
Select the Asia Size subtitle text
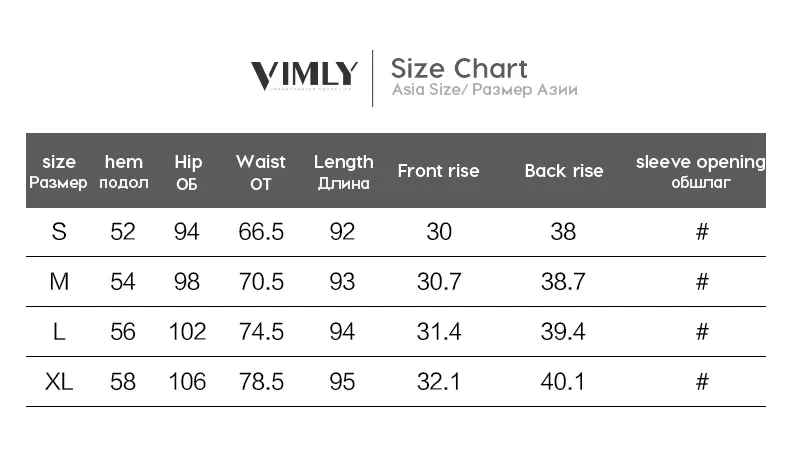485,90
